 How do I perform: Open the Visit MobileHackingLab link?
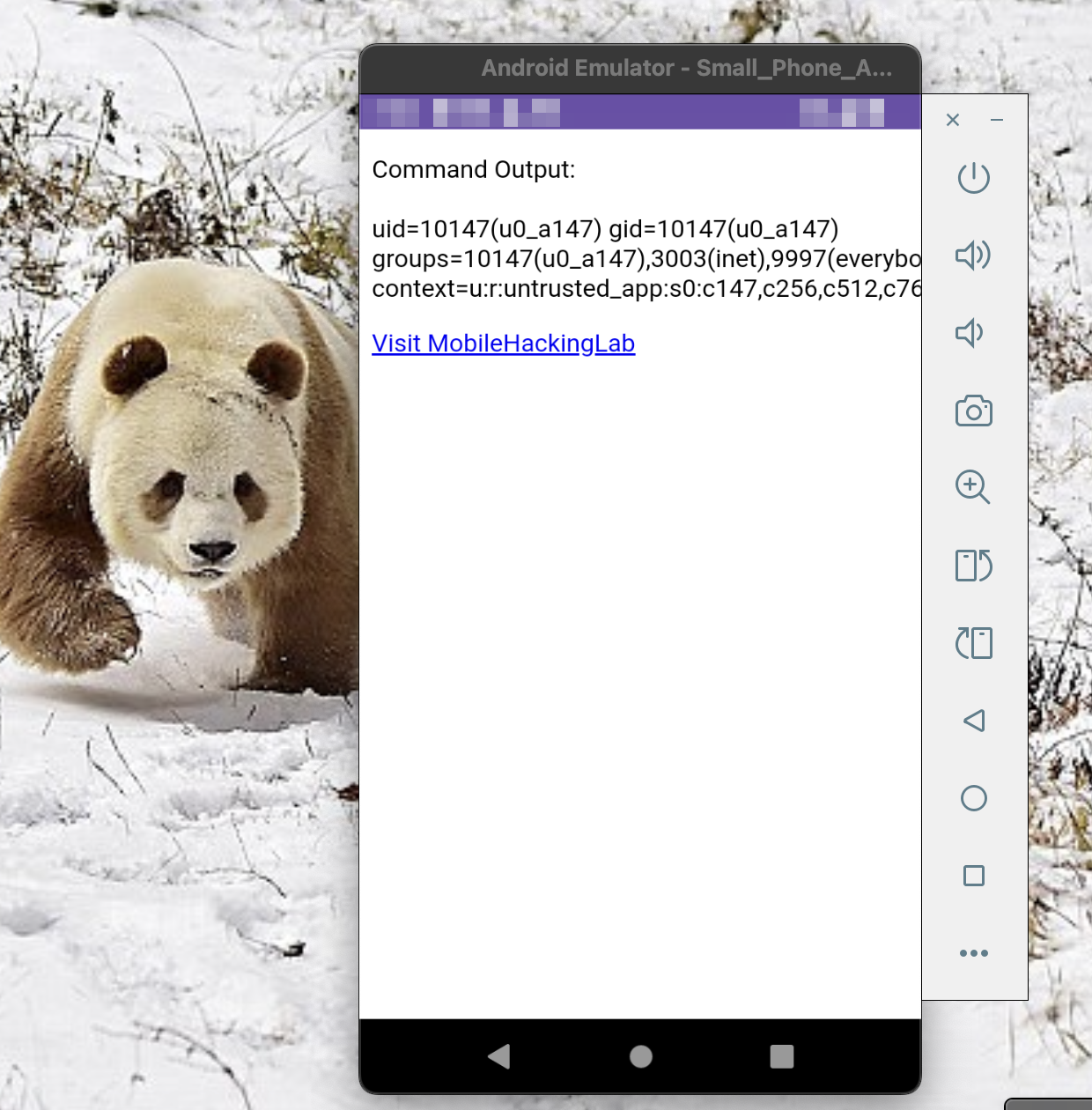(503, 344)
